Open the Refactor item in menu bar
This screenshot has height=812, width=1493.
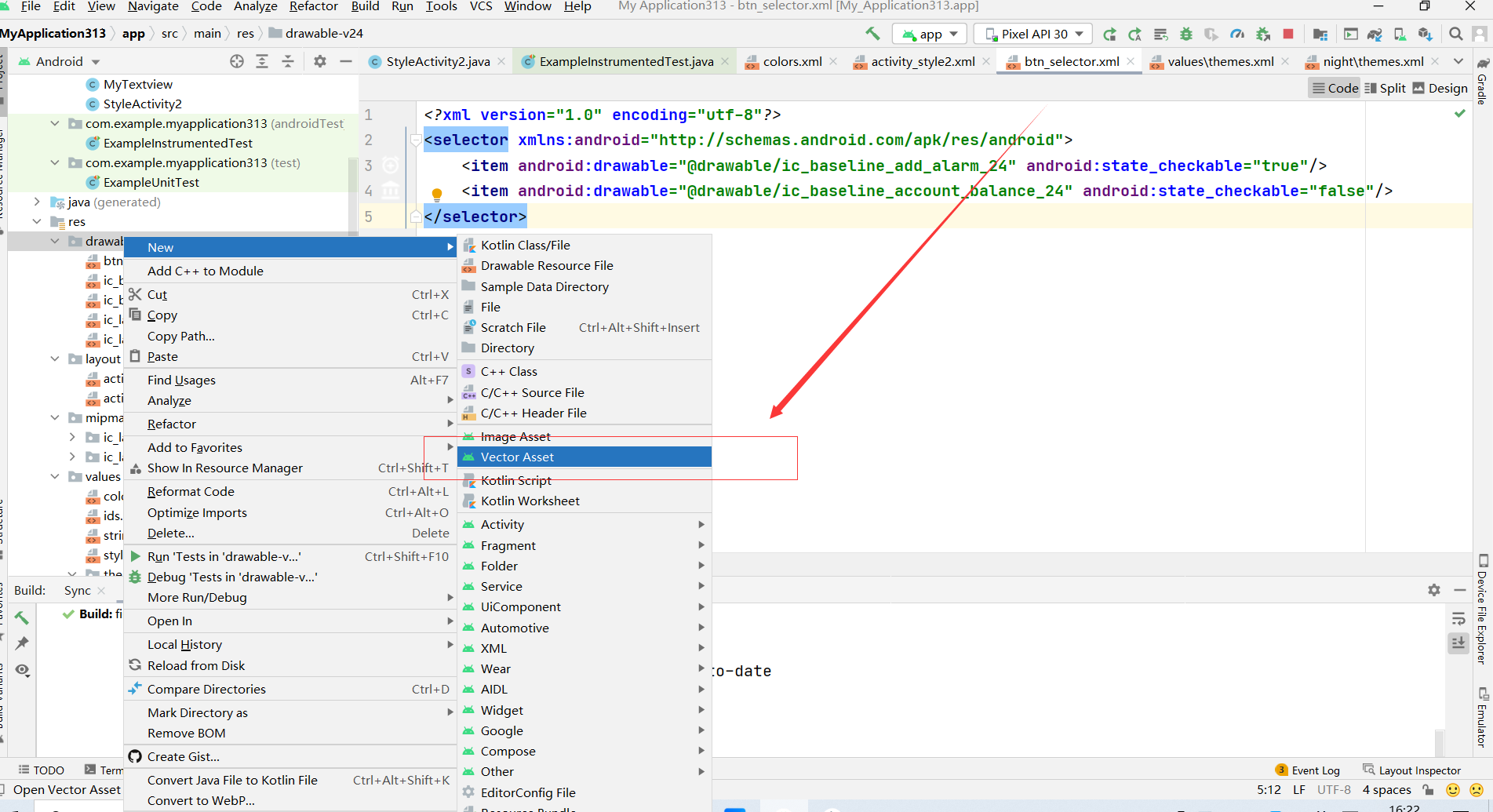(x=313, y=6)
